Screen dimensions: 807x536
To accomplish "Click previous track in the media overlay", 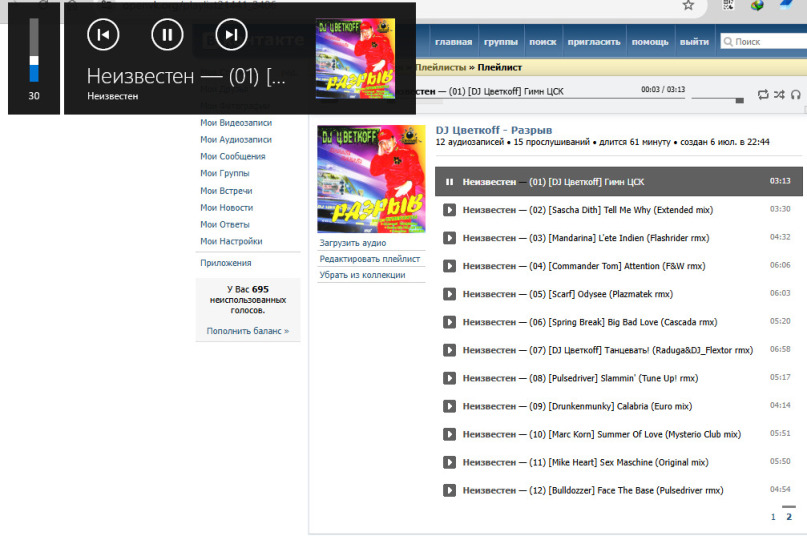I will pyautogui.click(x=103, y=34).
